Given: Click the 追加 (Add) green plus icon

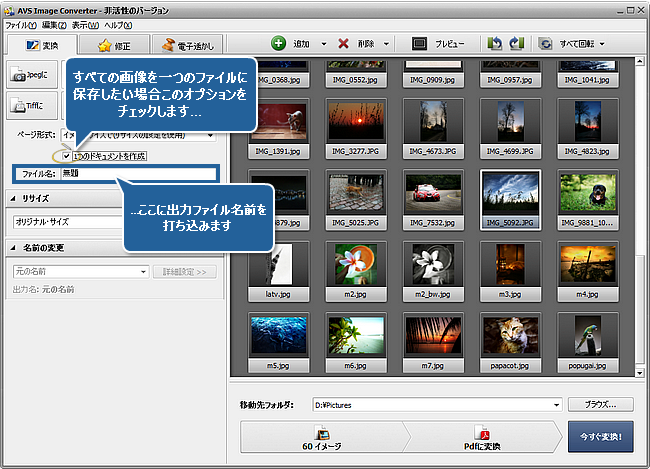Looking at the screenshot, I should pyautogui.click(x=278, y=44).
